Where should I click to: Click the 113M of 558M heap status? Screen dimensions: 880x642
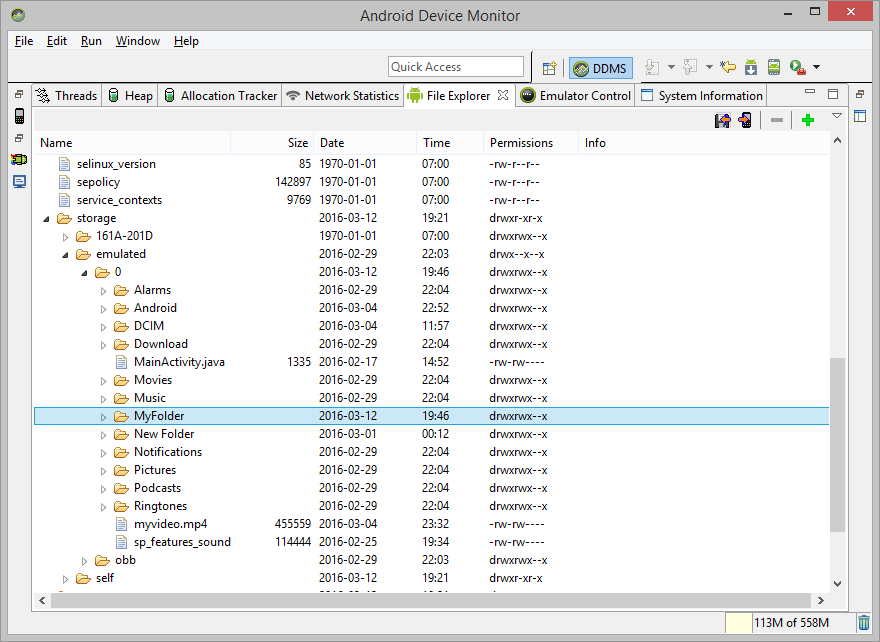point(791,623)
